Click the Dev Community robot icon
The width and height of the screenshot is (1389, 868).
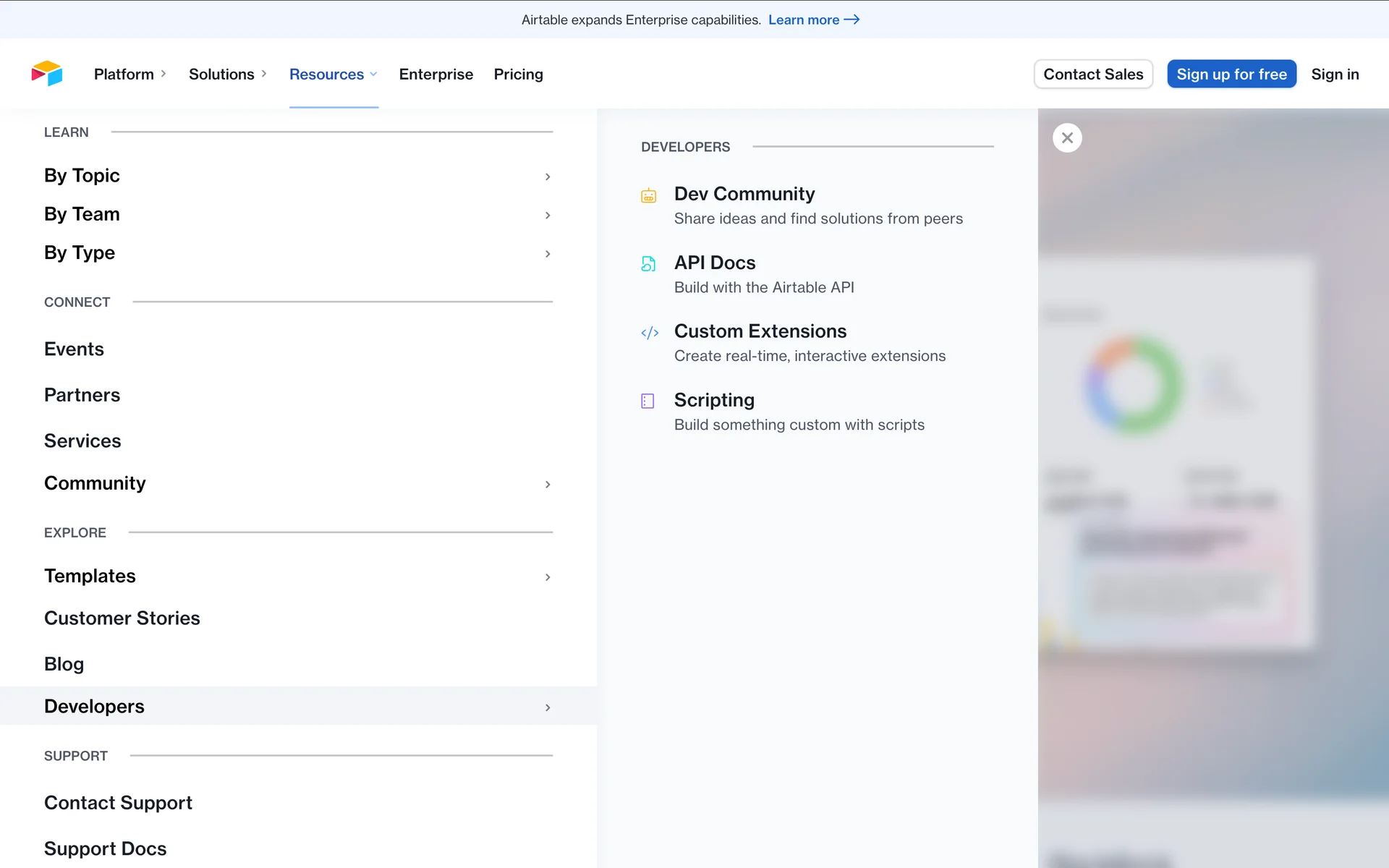pos(648,195)
